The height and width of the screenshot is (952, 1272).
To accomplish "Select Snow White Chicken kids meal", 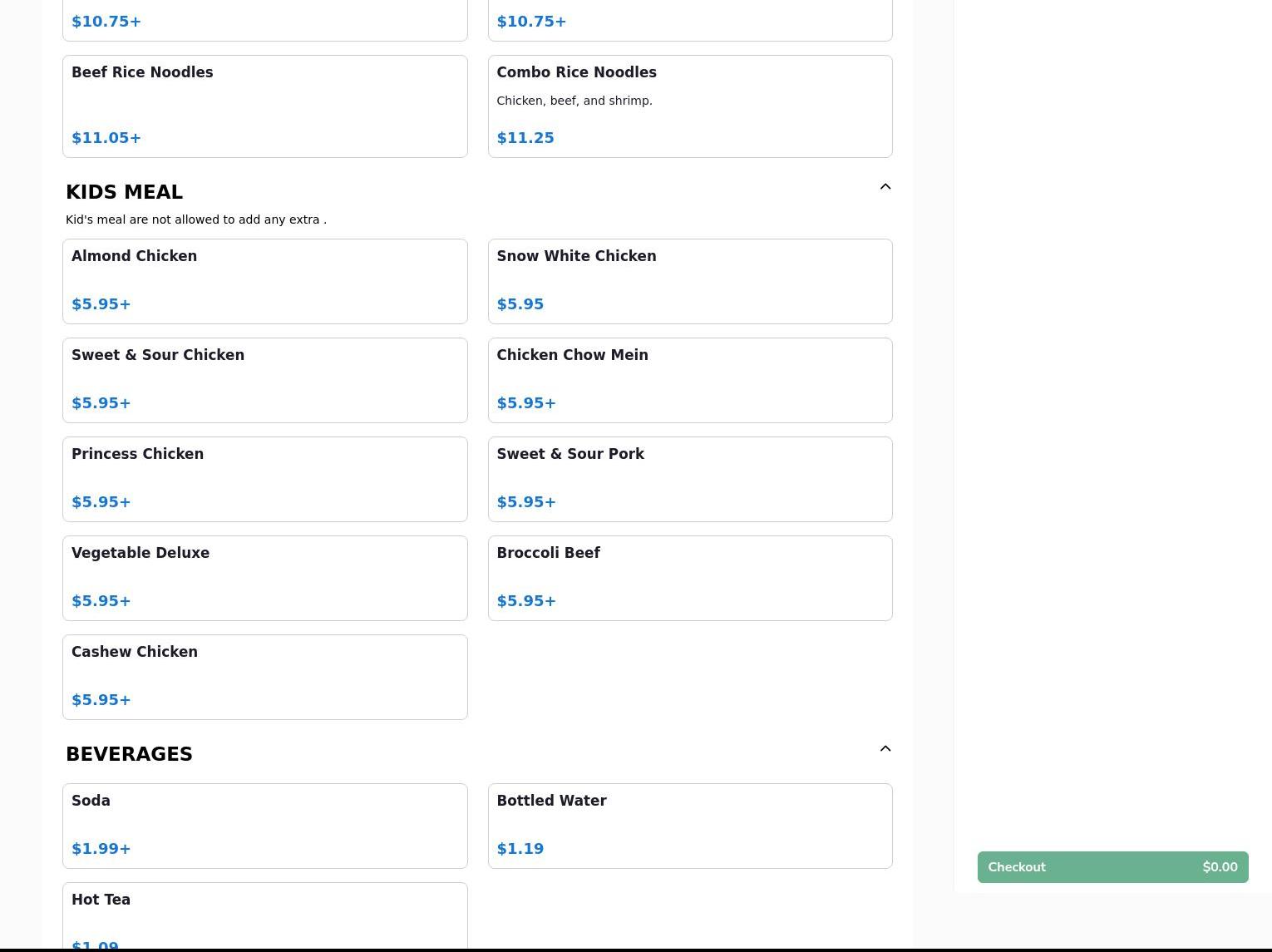I will click(689, 281).
